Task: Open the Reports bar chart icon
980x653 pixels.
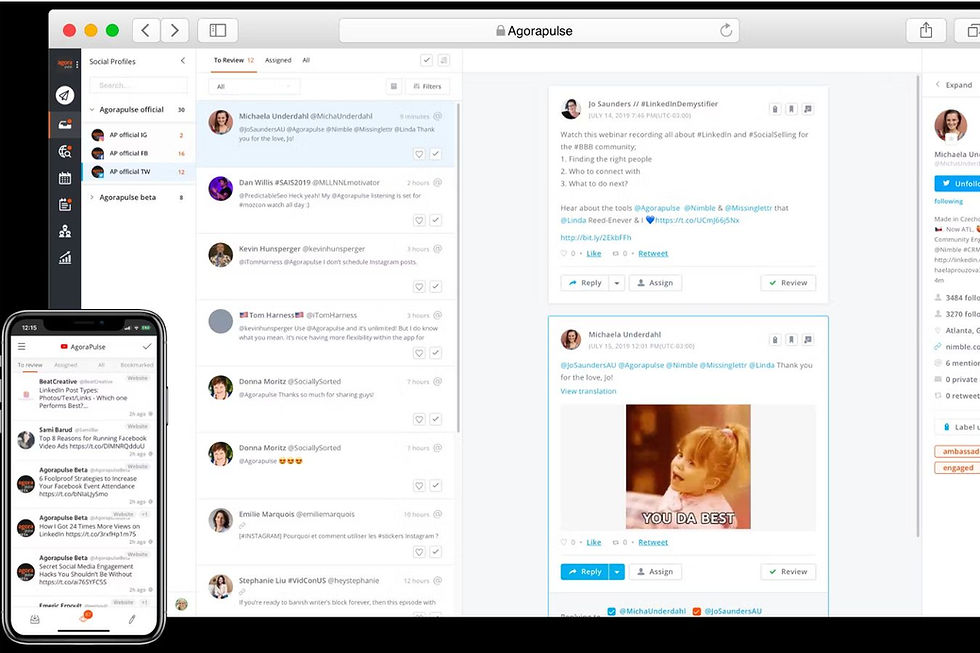Action: point(65,257)
